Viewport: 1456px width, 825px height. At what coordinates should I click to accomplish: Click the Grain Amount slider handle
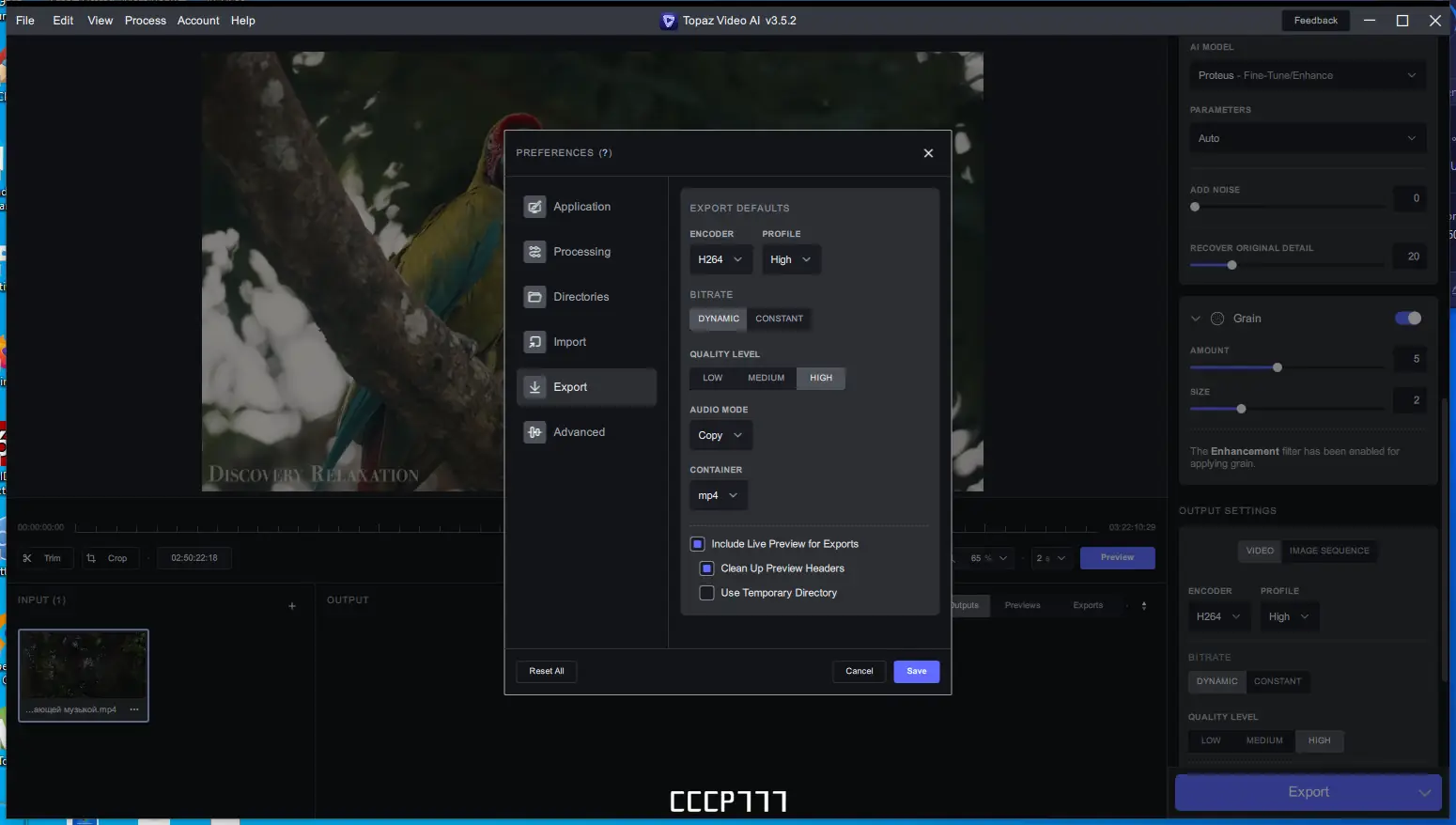tap(1278, 367)
